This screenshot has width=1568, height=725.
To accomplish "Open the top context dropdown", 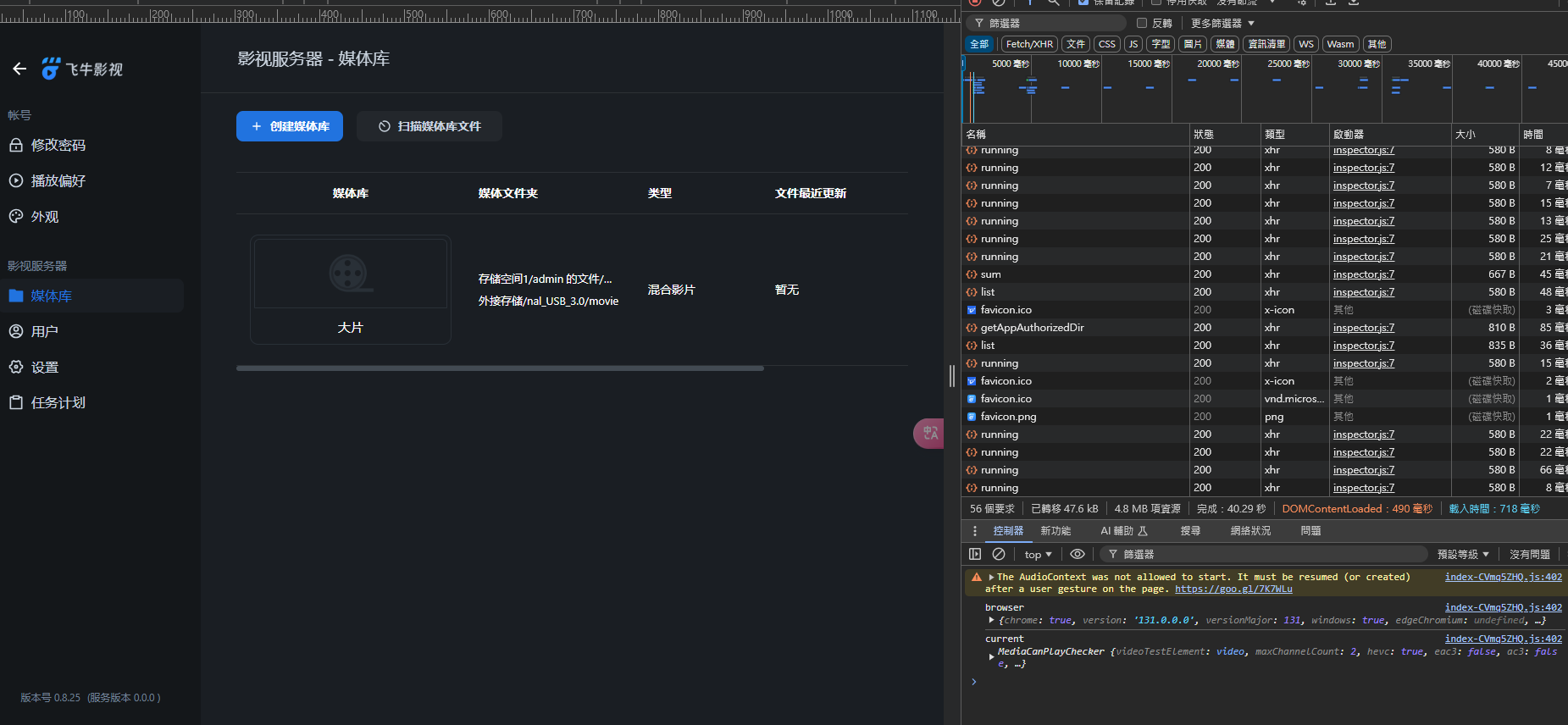I will 1038,554.
